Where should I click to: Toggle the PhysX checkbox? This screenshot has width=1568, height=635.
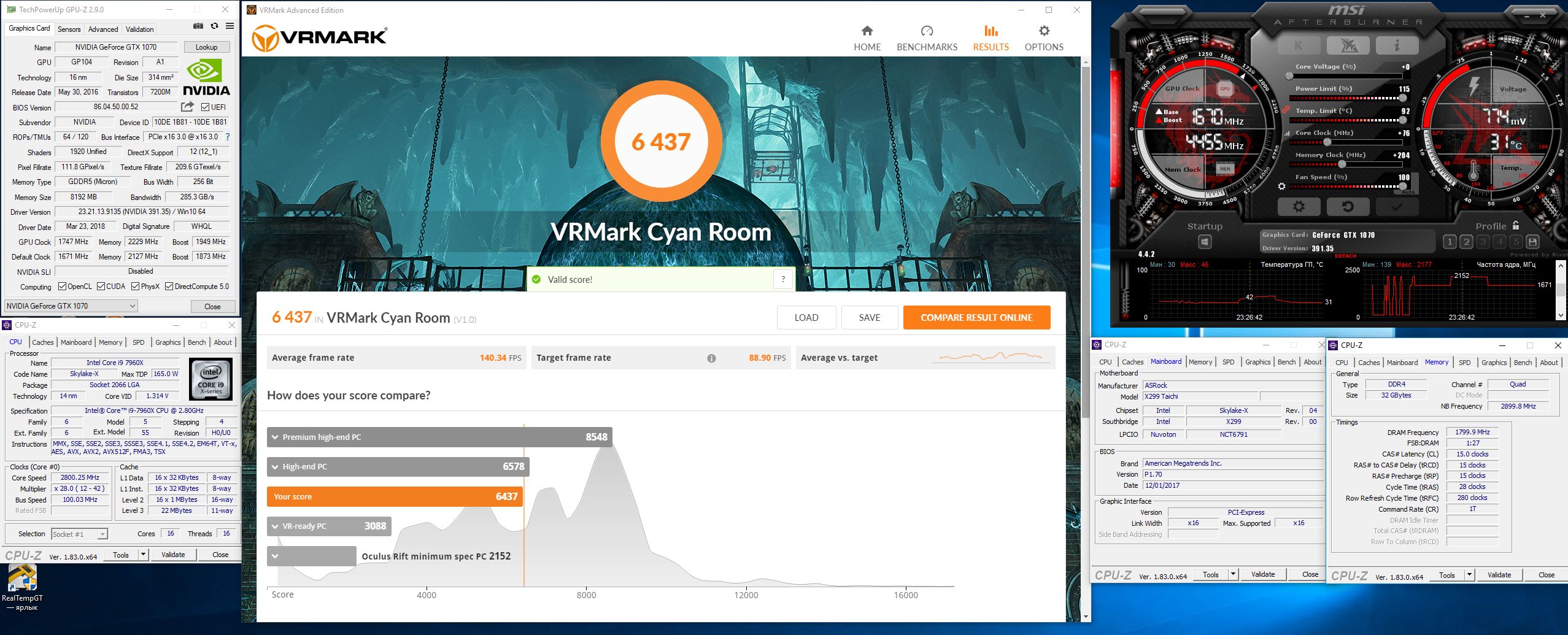pyautogui.click(x=135, y=287)
